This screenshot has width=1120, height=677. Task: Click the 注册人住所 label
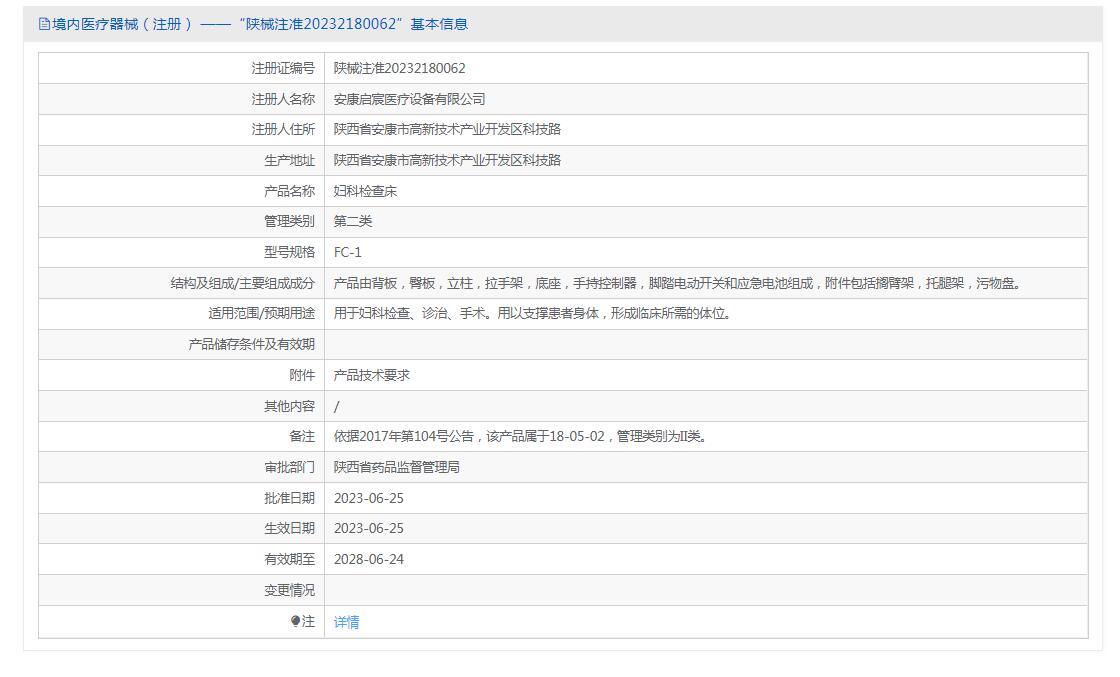283,129
